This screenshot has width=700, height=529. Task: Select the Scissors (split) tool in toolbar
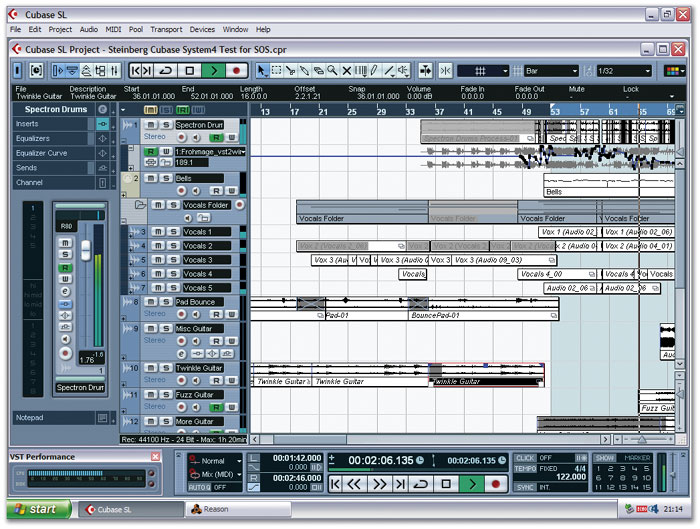pyautogui.click(x=291, y=71)
